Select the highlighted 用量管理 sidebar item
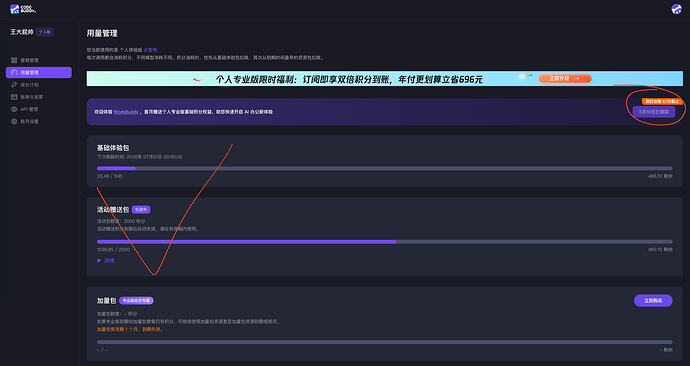Image resolution: width=690 pixels, height=366 pixels. pyautogui.click(x=39, y=73)
